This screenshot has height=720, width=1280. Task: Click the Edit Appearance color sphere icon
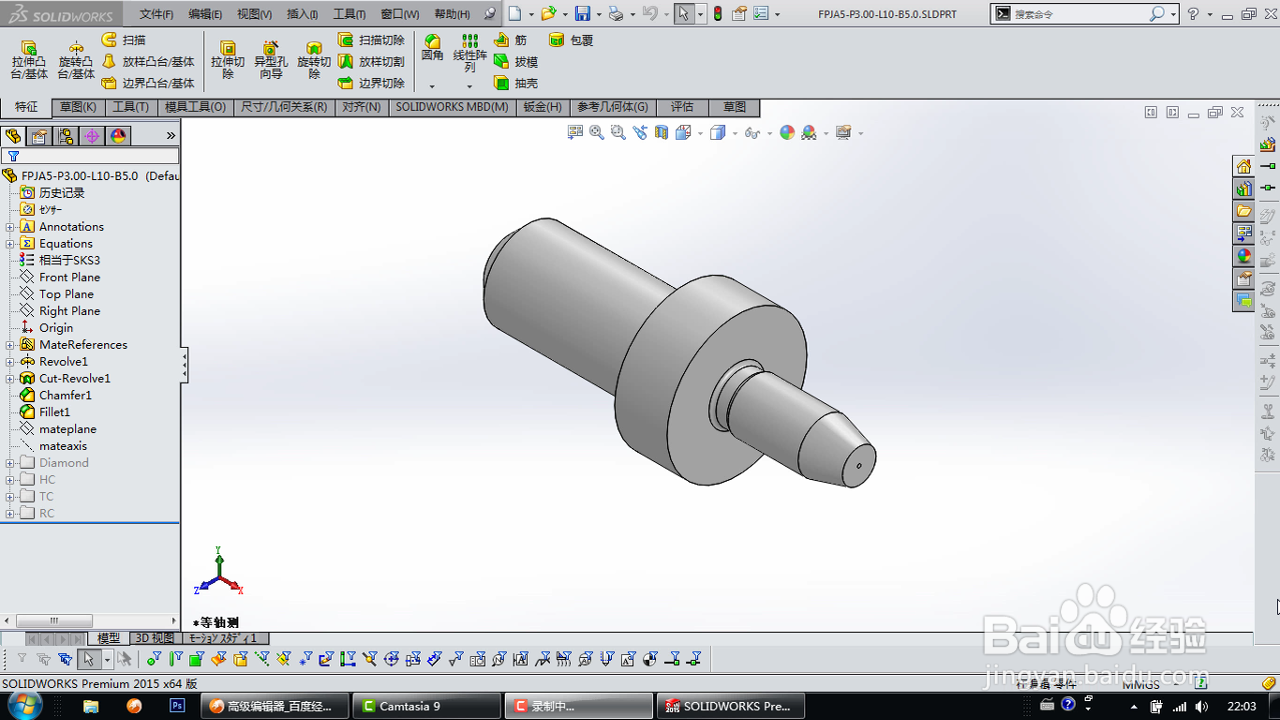[x=787, y=132]
